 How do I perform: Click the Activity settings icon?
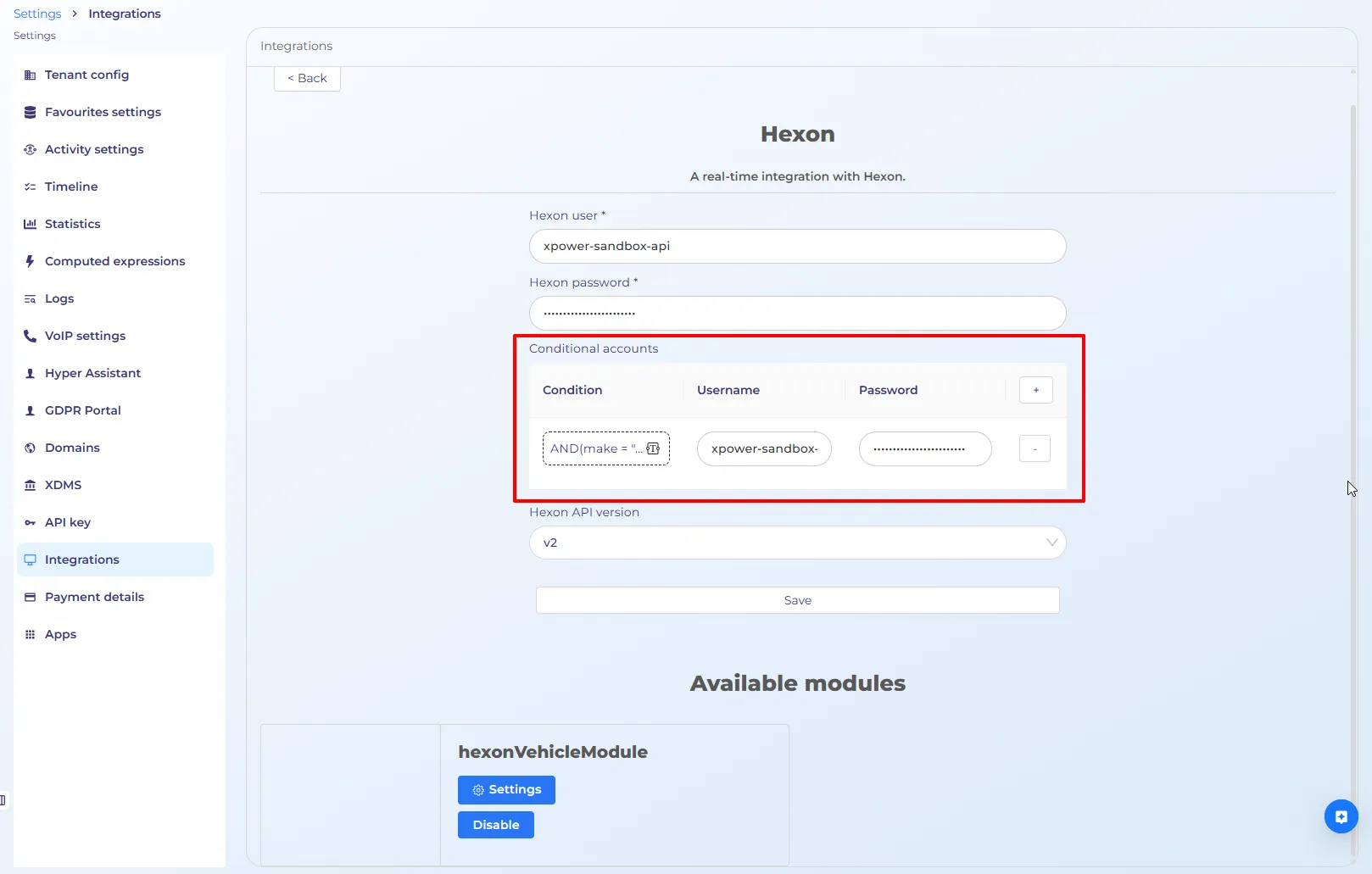point(30,149)
